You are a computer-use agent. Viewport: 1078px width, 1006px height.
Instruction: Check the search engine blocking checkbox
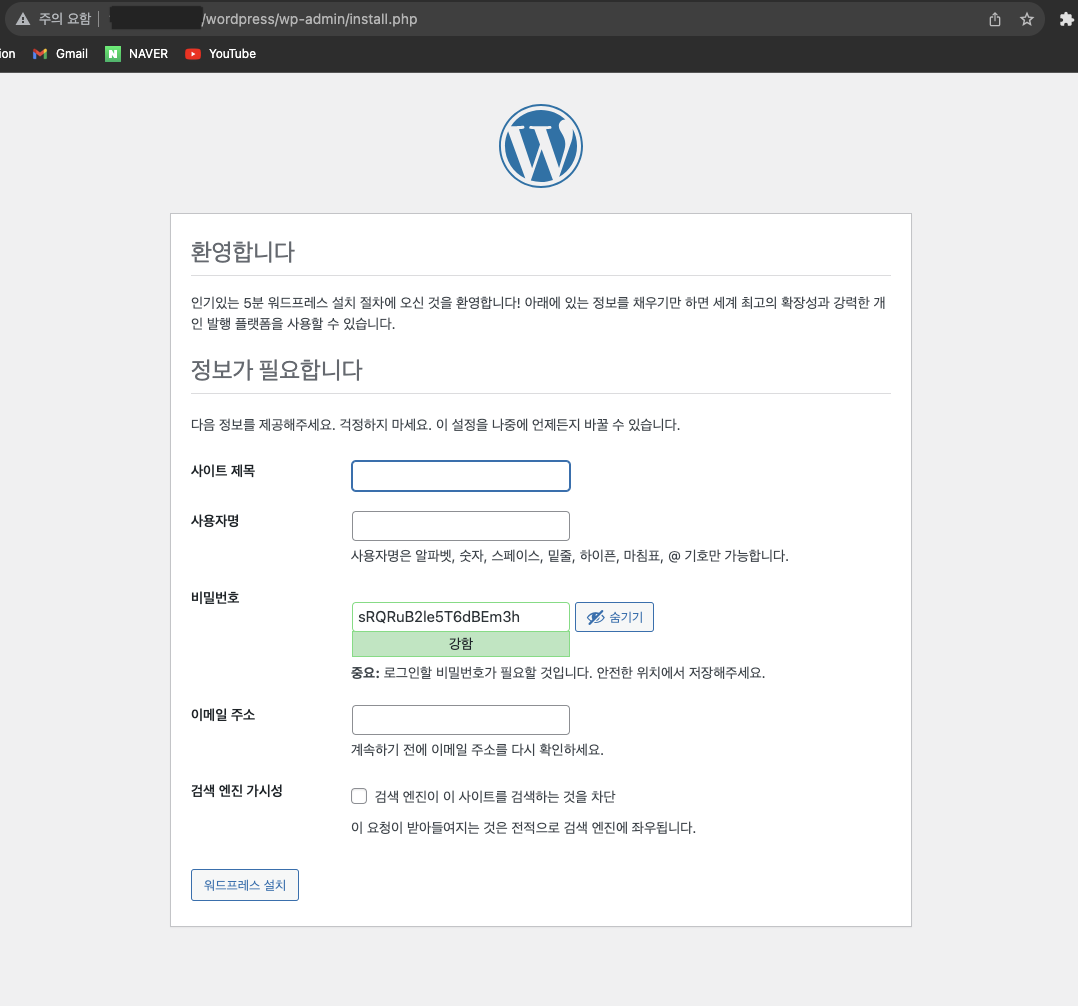(359, 796)
